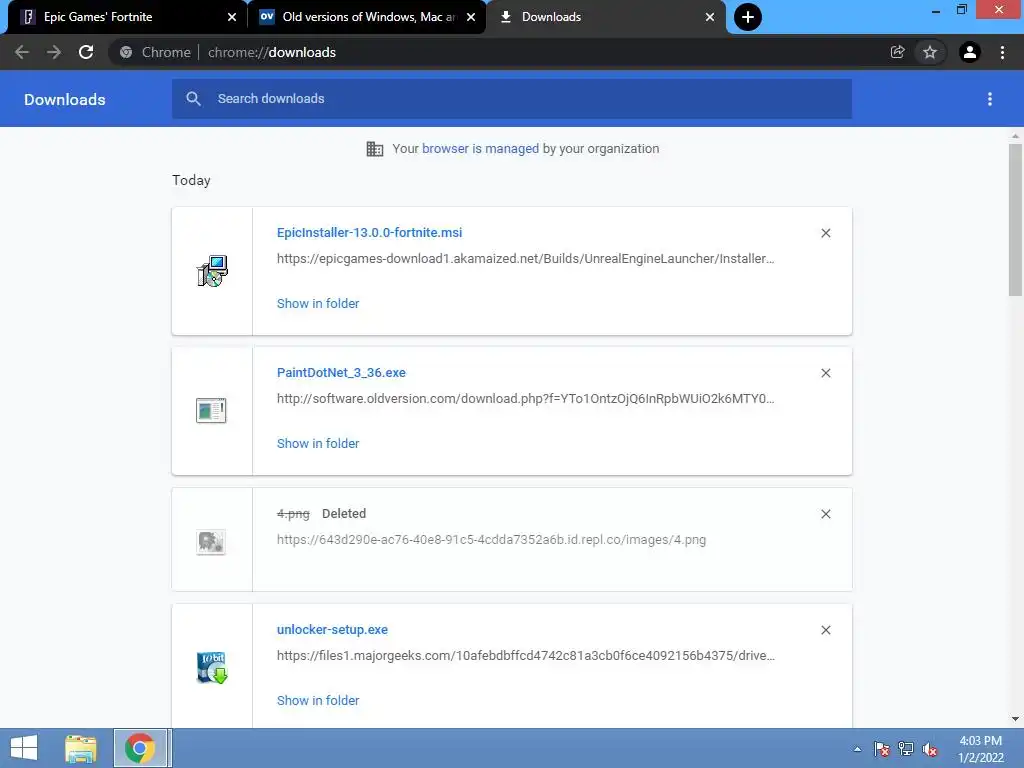Image resolution: width=1024 pixels, height=768 pixels.
Task: Click the scrollbar up arrow
Action: (1015, 136)
